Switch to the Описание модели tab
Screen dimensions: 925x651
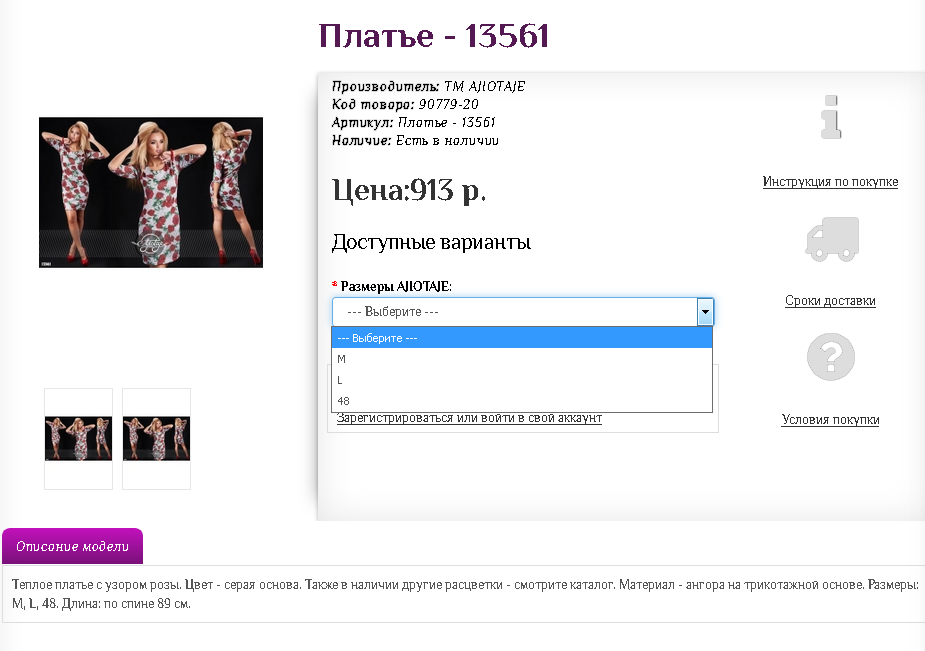point(73,546)
